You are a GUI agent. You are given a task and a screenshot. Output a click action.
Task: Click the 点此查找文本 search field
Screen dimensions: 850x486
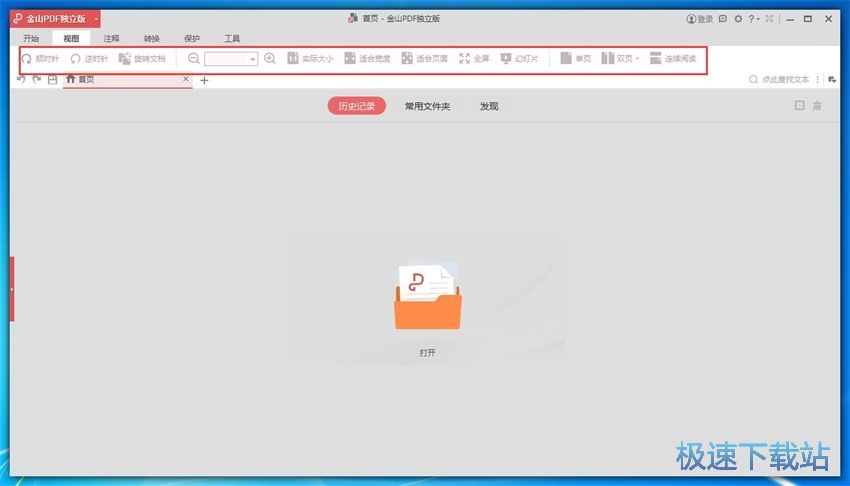click(780, 80)
